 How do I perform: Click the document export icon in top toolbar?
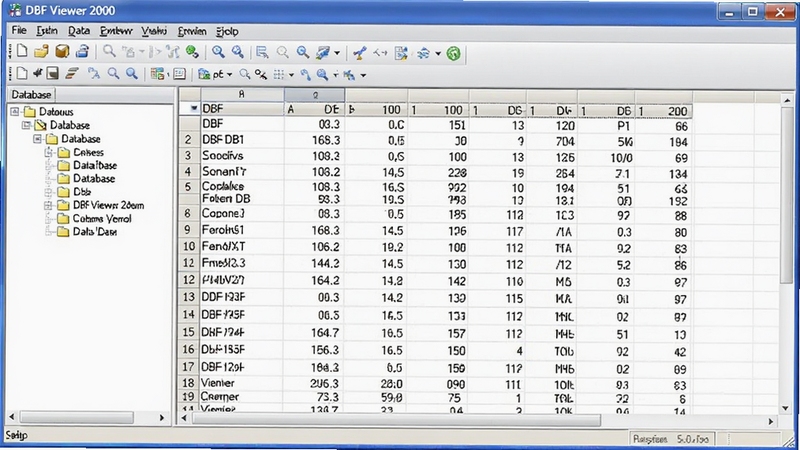[x=401, y=53]
